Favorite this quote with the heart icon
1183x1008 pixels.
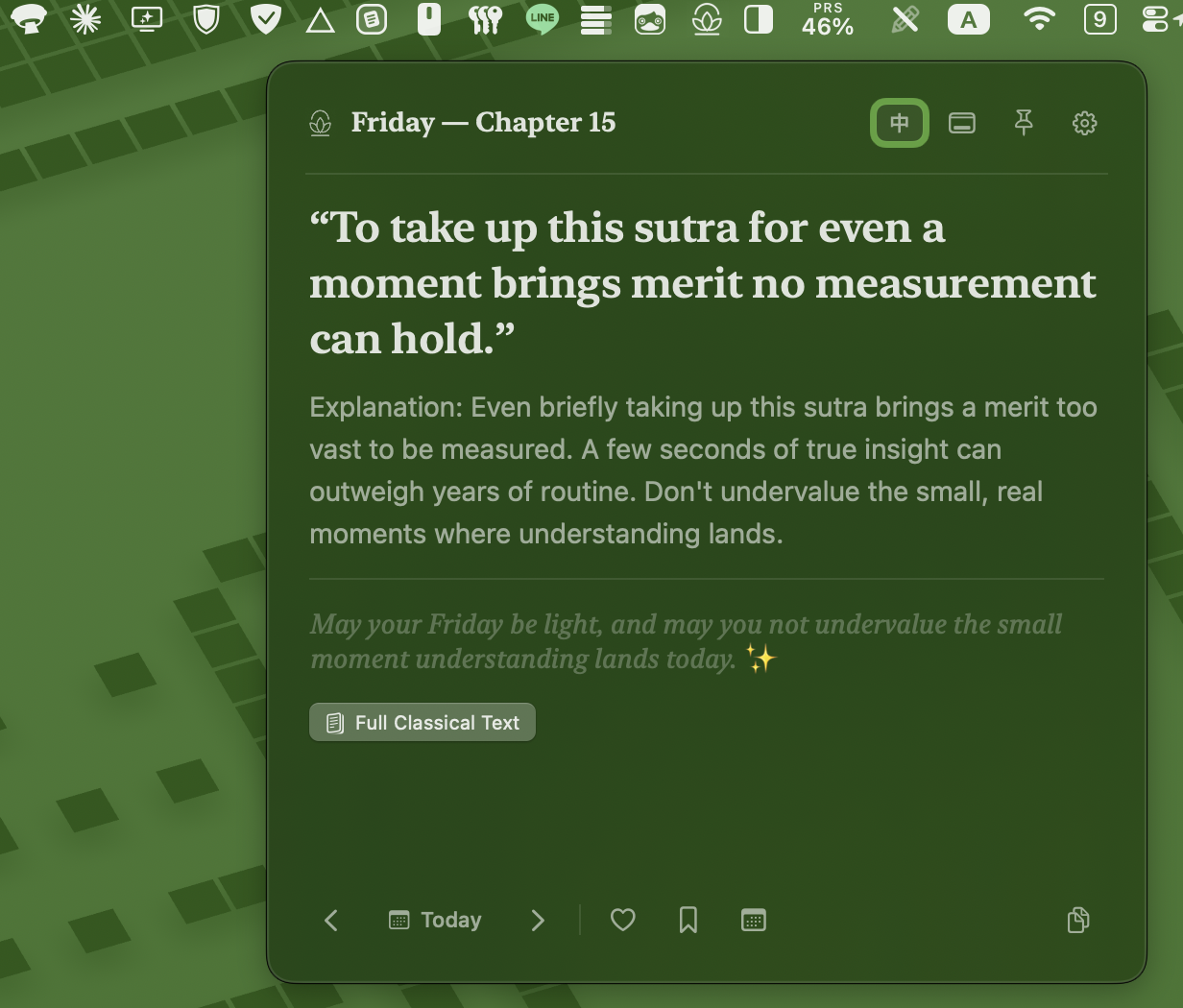(x=623, y=920)
